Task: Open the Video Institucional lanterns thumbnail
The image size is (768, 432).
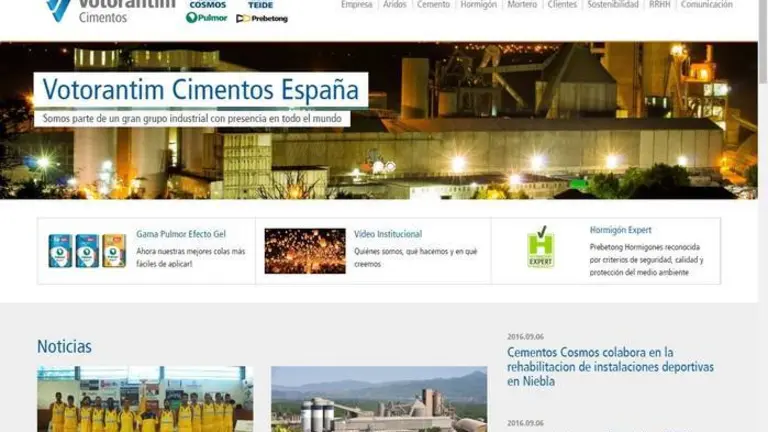Action: pos(305,250)
